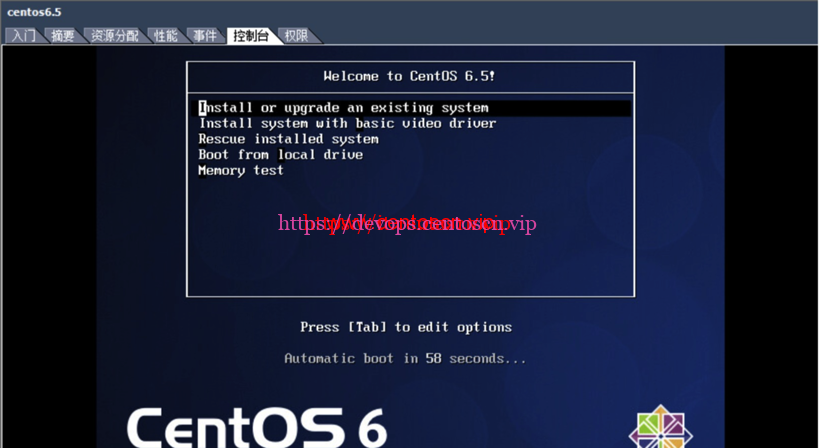
Task: Switch to the 权限 tab
Action: point(296,36)
